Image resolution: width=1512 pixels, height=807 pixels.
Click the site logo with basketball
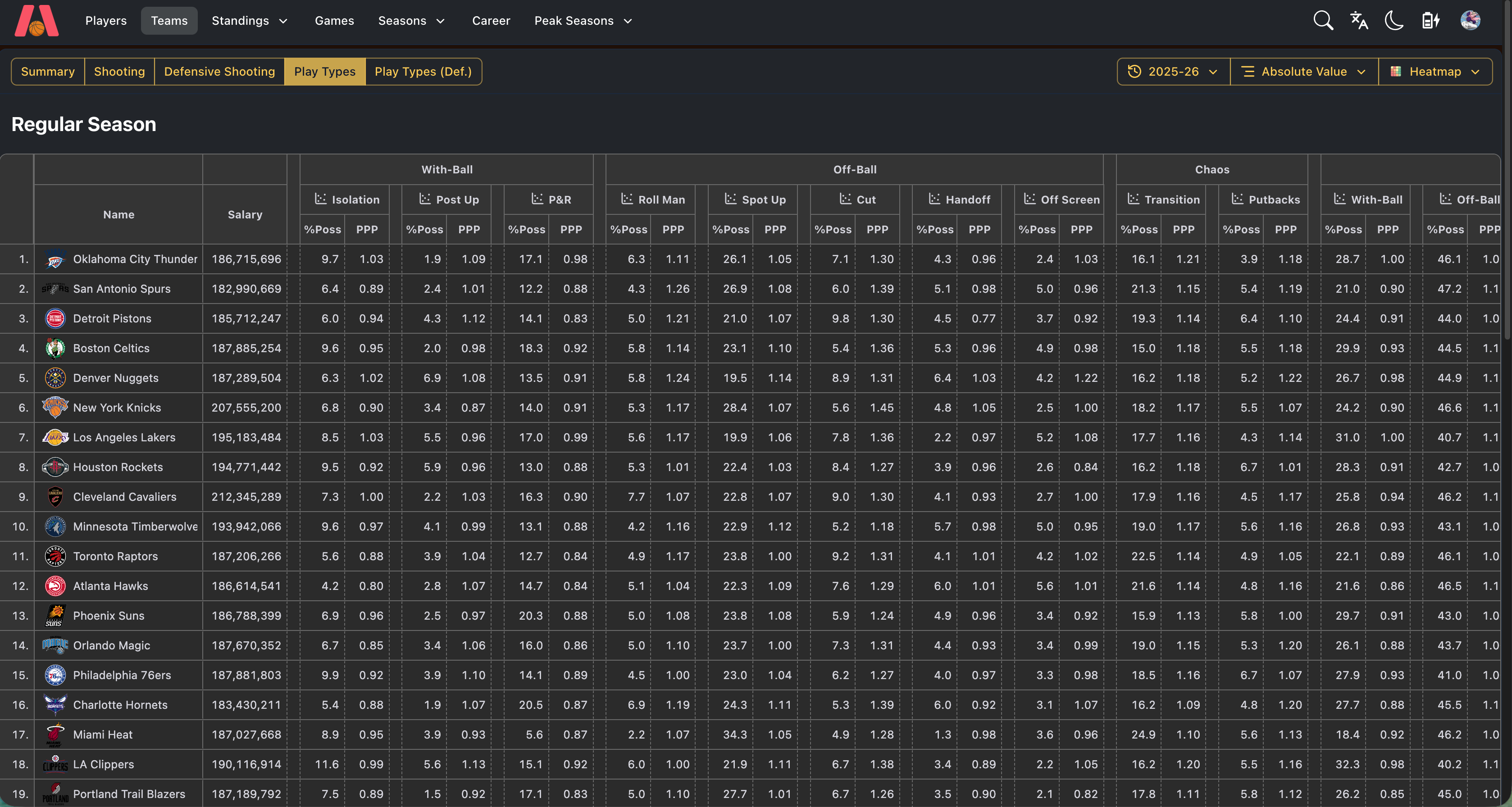pos(36,21)
